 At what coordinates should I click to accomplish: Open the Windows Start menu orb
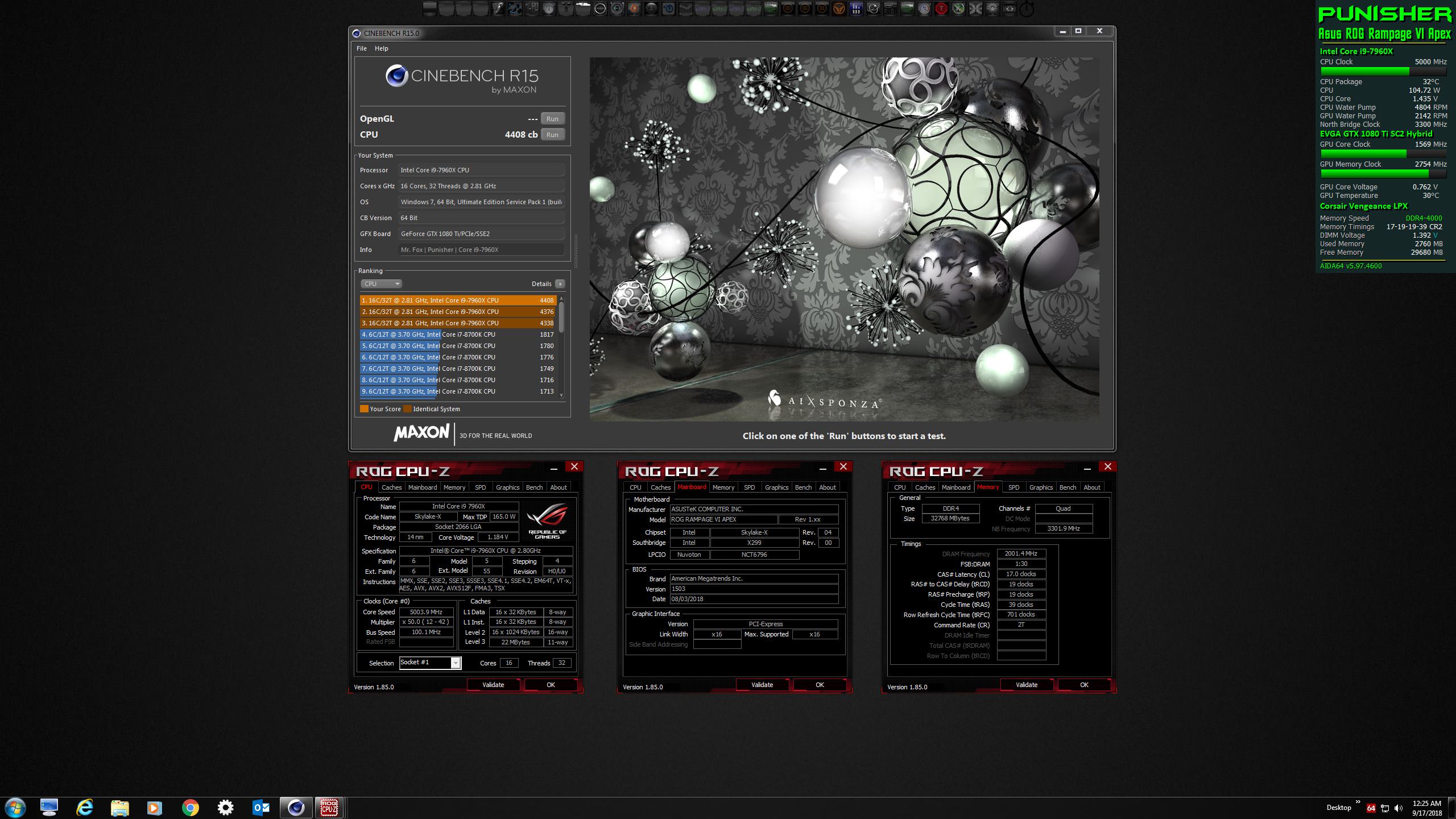pos(15,808)
